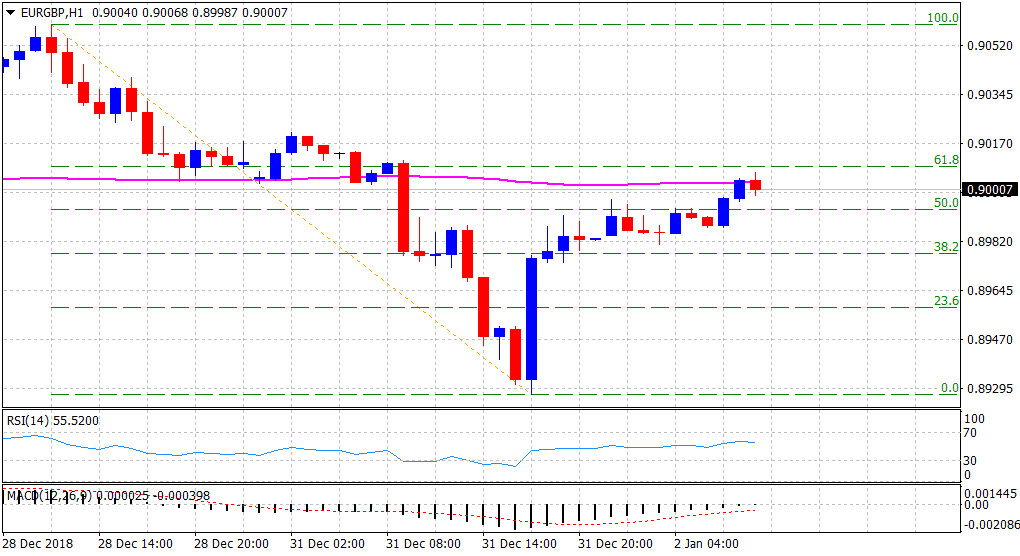Select the 31 Dec 14:00 time label

tap(519, 544)
